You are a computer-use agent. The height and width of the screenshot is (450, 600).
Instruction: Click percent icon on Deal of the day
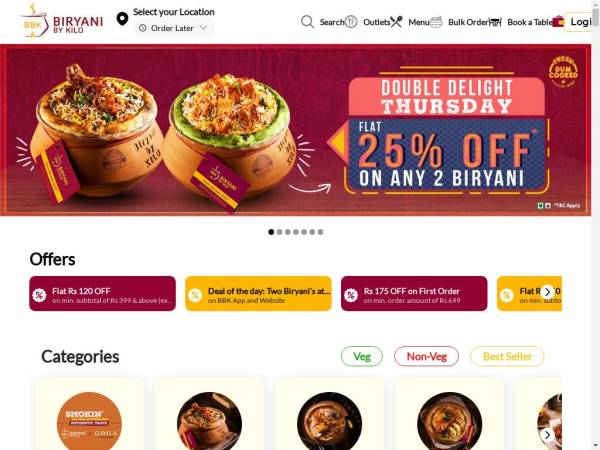point(195,295)
